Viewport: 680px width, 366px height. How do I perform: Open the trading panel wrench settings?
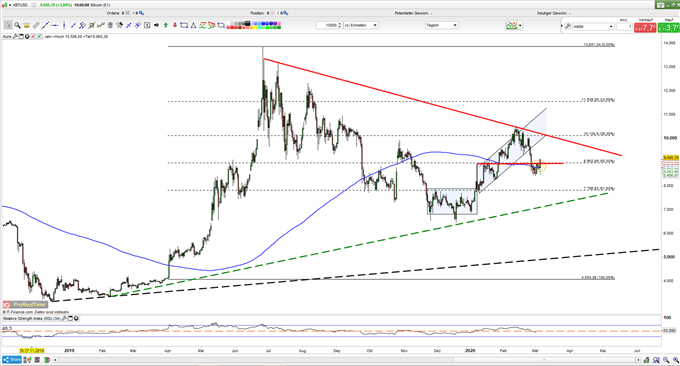568,26
